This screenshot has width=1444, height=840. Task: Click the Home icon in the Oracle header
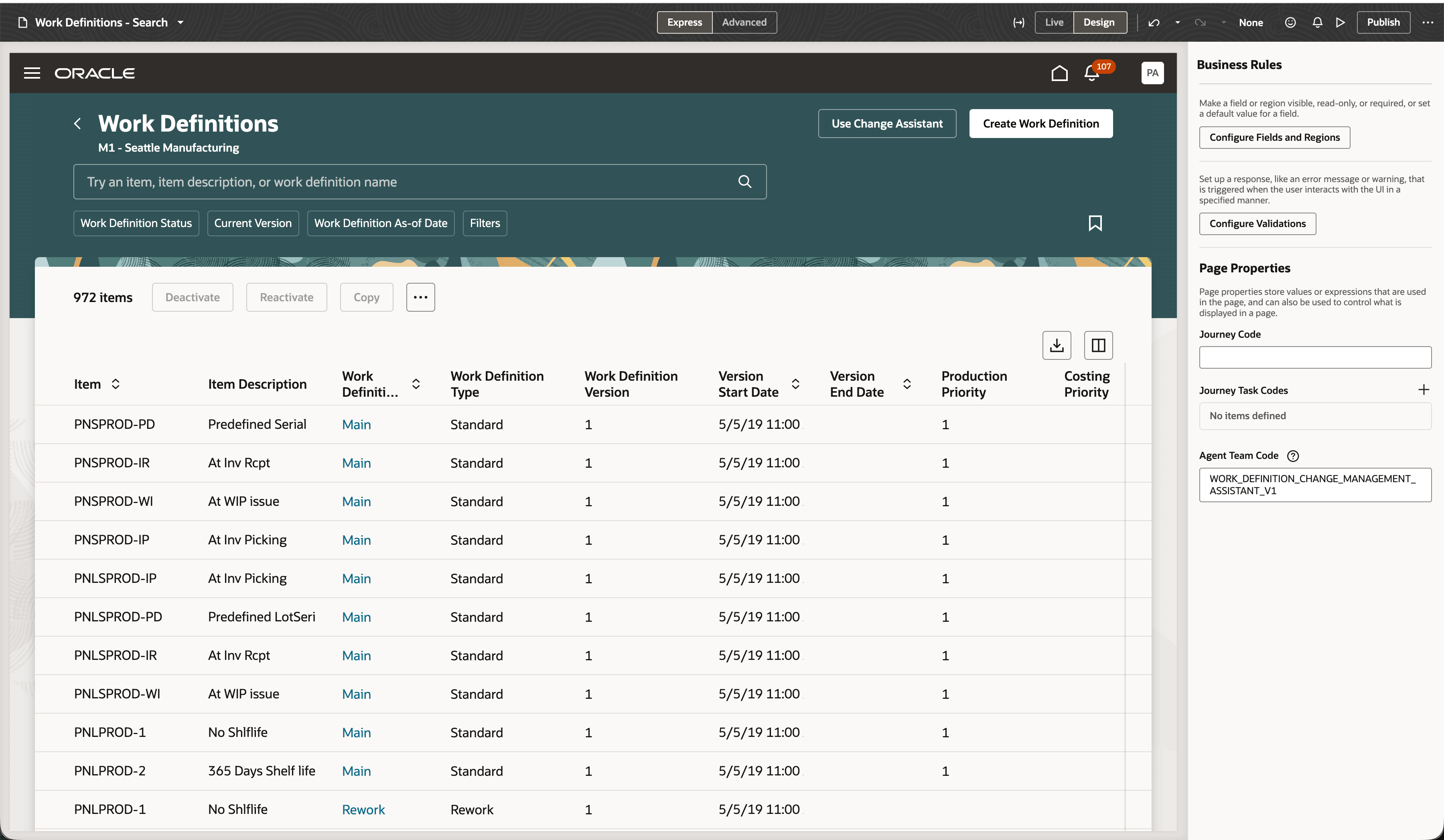[x=1059, y=73]
